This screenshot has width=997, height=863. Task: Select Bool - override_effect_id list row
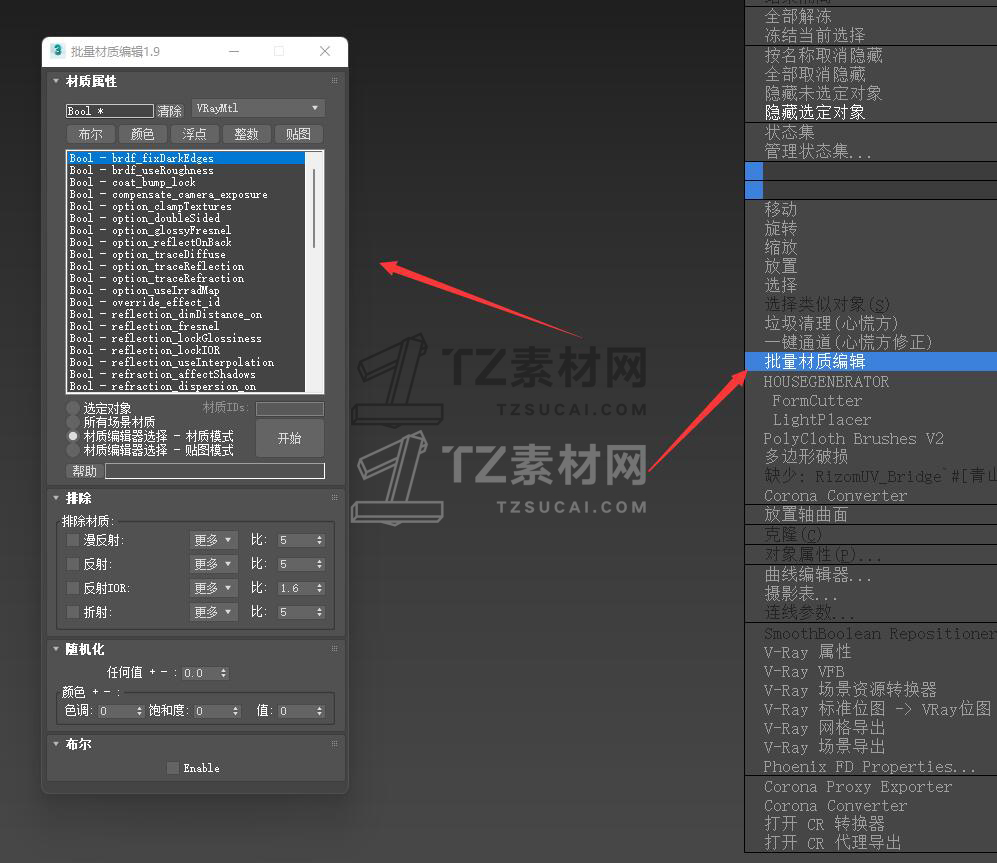186,302
